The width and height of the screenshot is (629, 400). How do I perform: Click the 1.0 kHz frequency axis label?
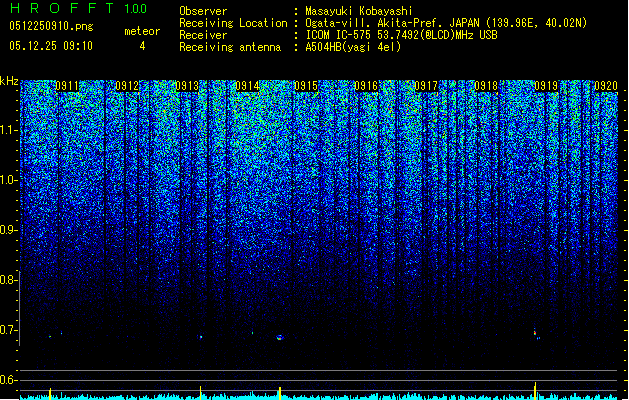click(9, 181)
